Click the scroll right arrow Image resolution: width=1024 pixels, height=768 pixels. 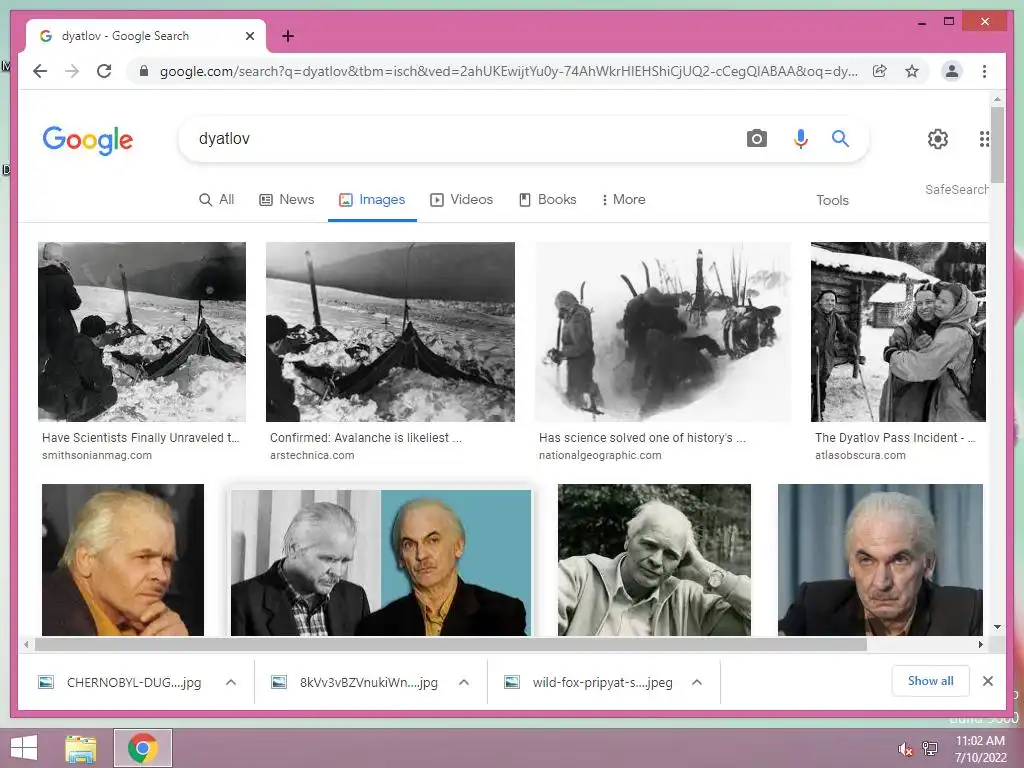(x=980, y=645)
